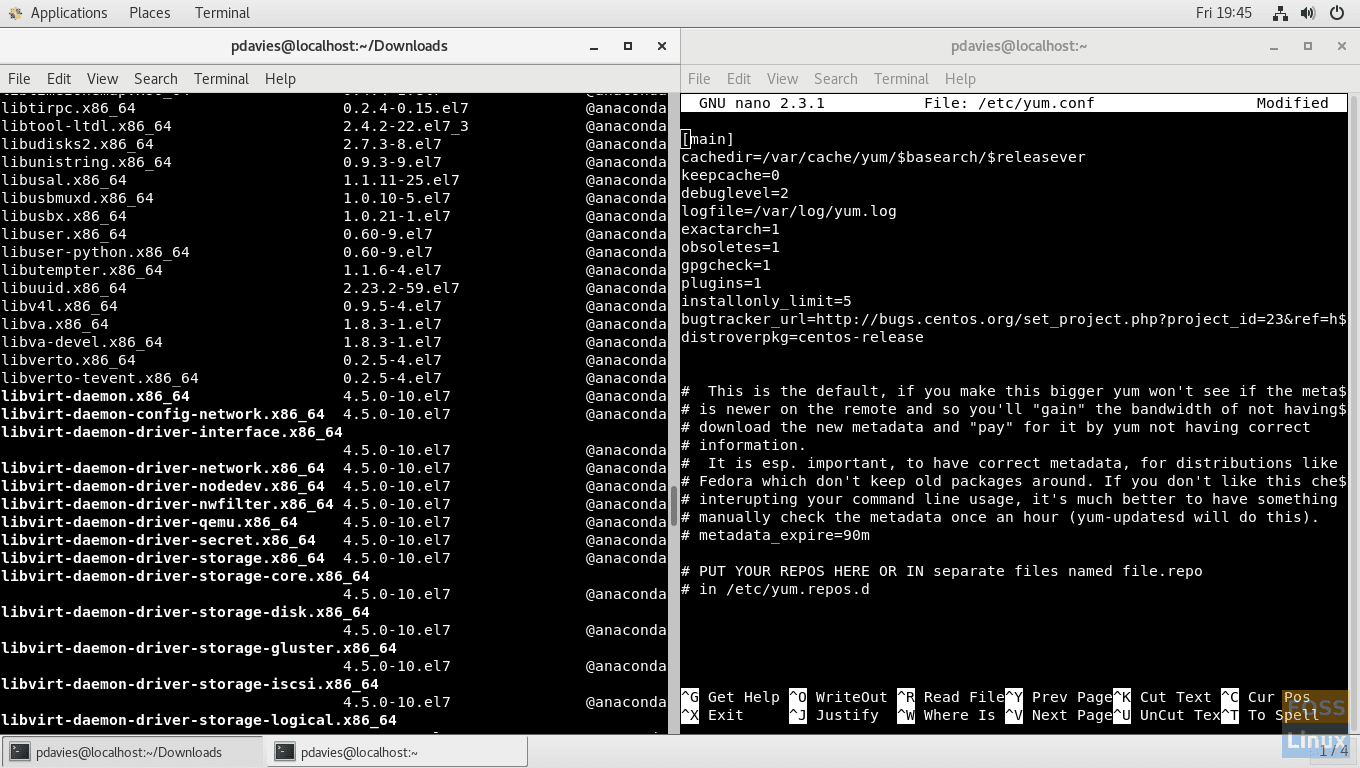Click the ^W Where Is nano shortcut
The height and width of the screenshot is (768, 1360).
click(x=946, y=715)
